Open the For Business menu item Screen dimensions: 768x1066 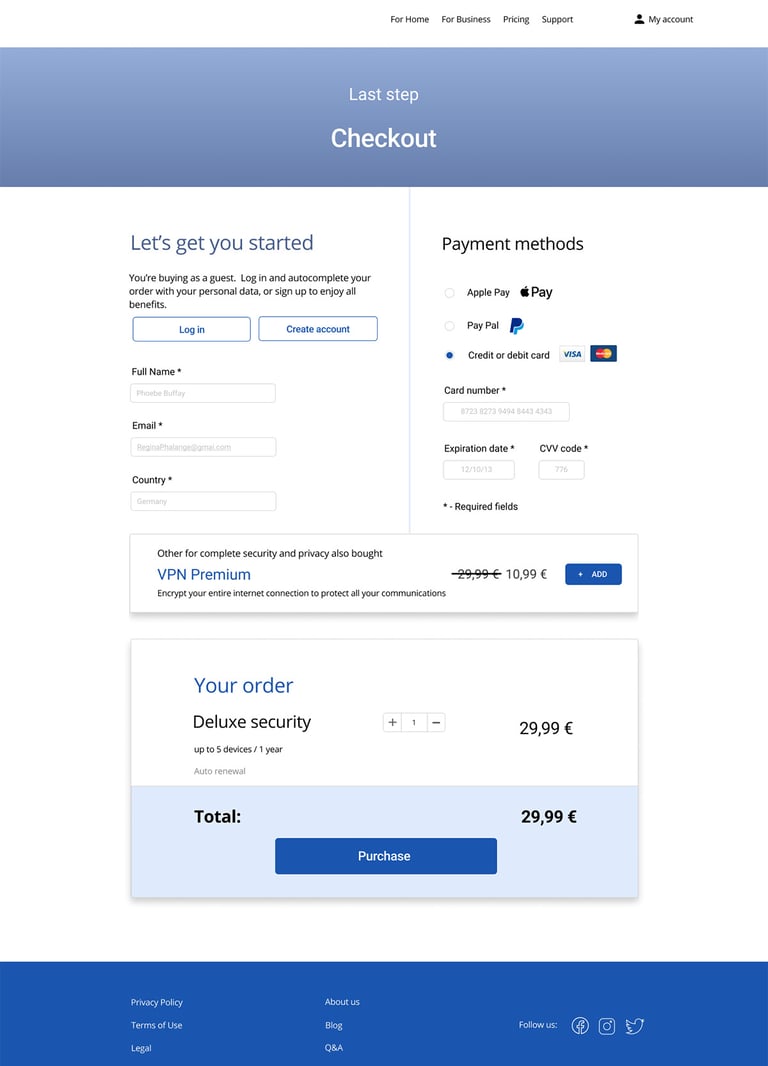(x=466, y=19)
